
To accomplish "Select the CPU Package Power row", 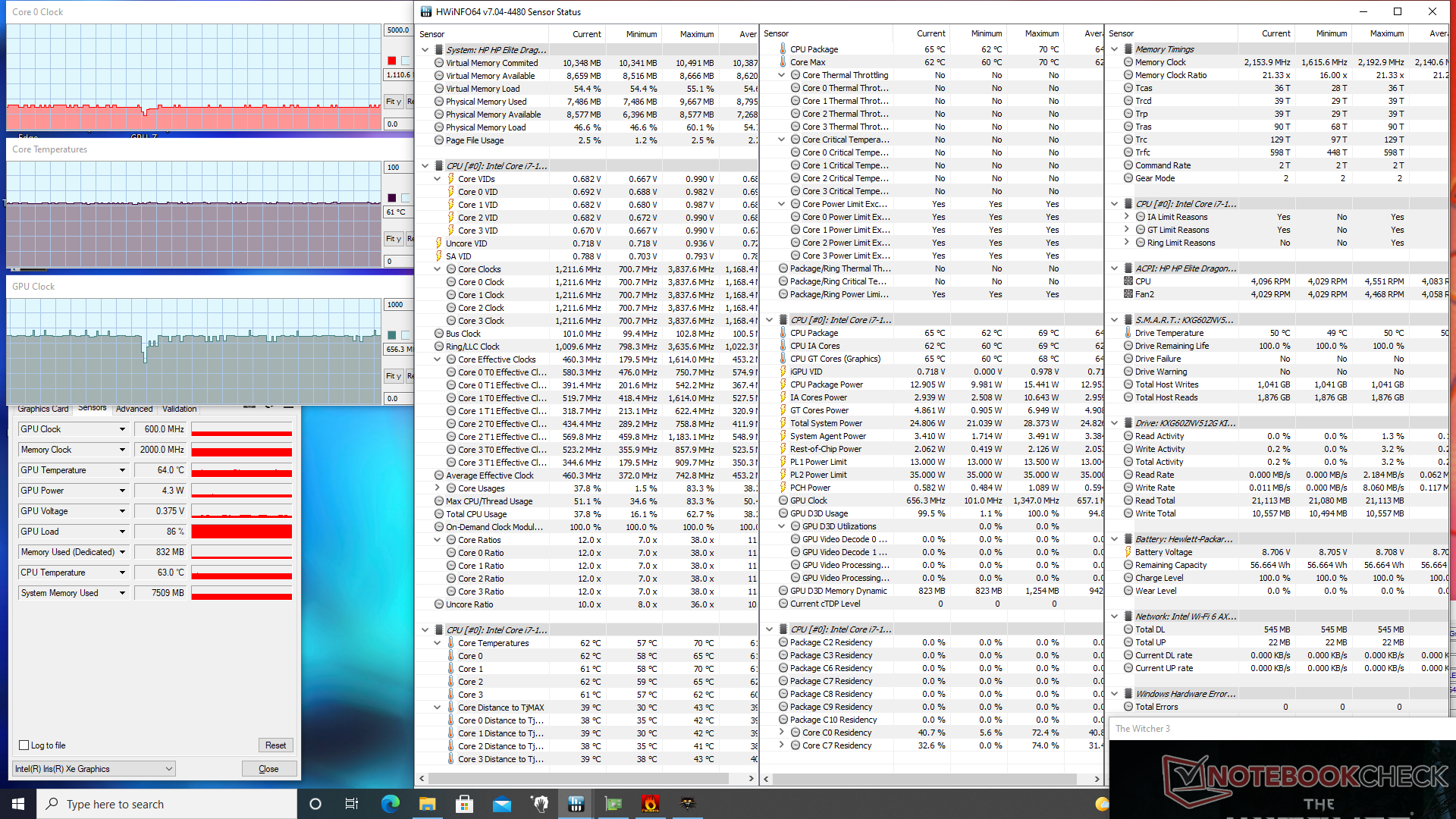I will pyautogui.click(x=933, y=384).
